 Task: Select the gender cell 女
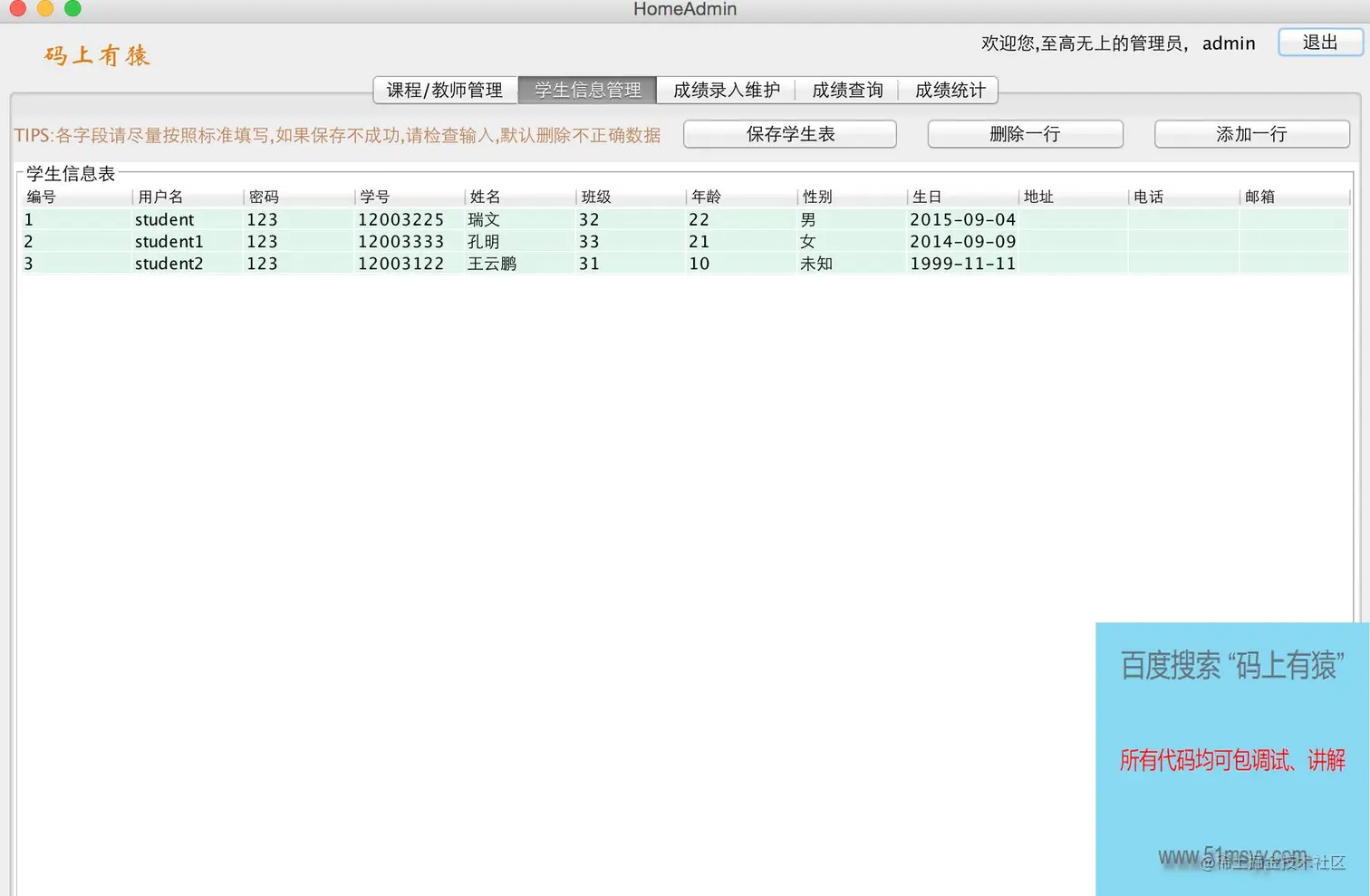click(852, 242)
